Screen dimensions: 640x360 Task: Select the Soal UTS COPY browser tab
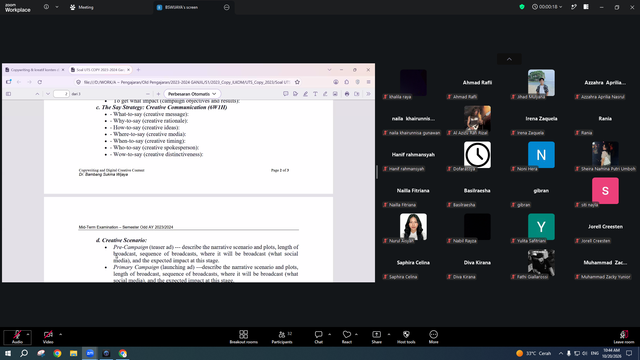[100, 70]
